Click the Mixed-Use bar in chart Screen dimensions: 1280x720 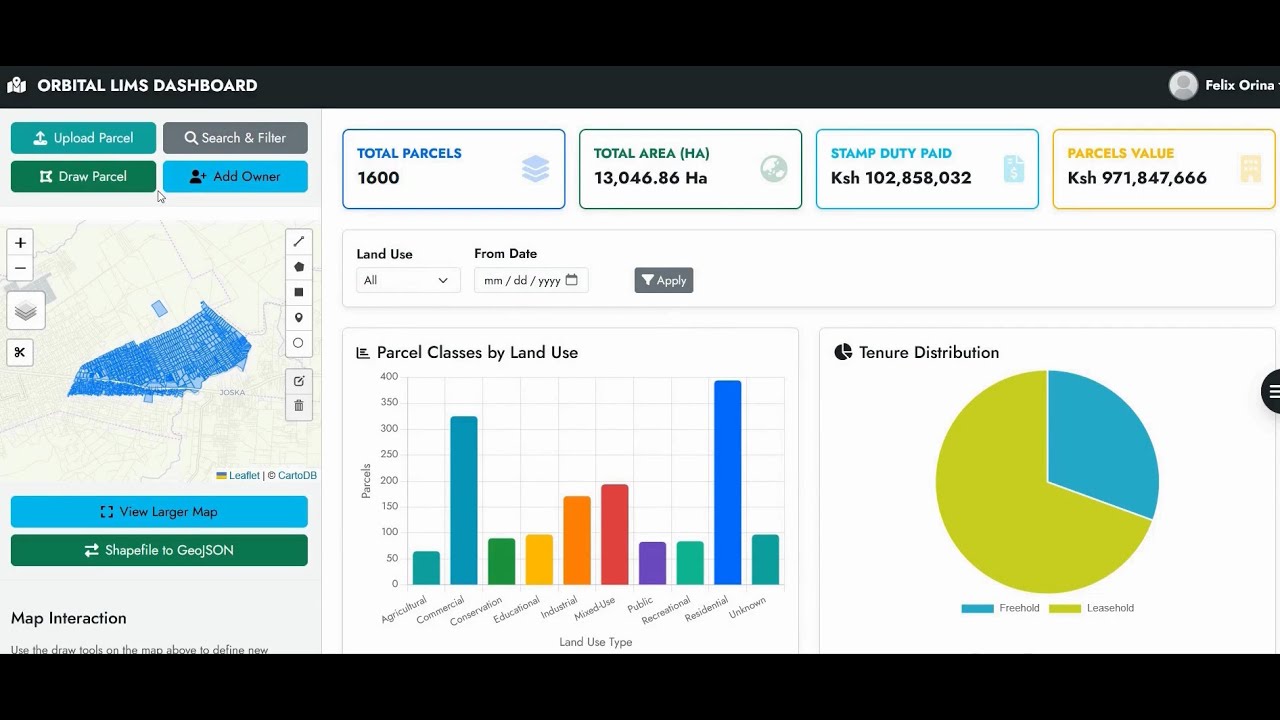pyautogui.click(x=615, y=534)
